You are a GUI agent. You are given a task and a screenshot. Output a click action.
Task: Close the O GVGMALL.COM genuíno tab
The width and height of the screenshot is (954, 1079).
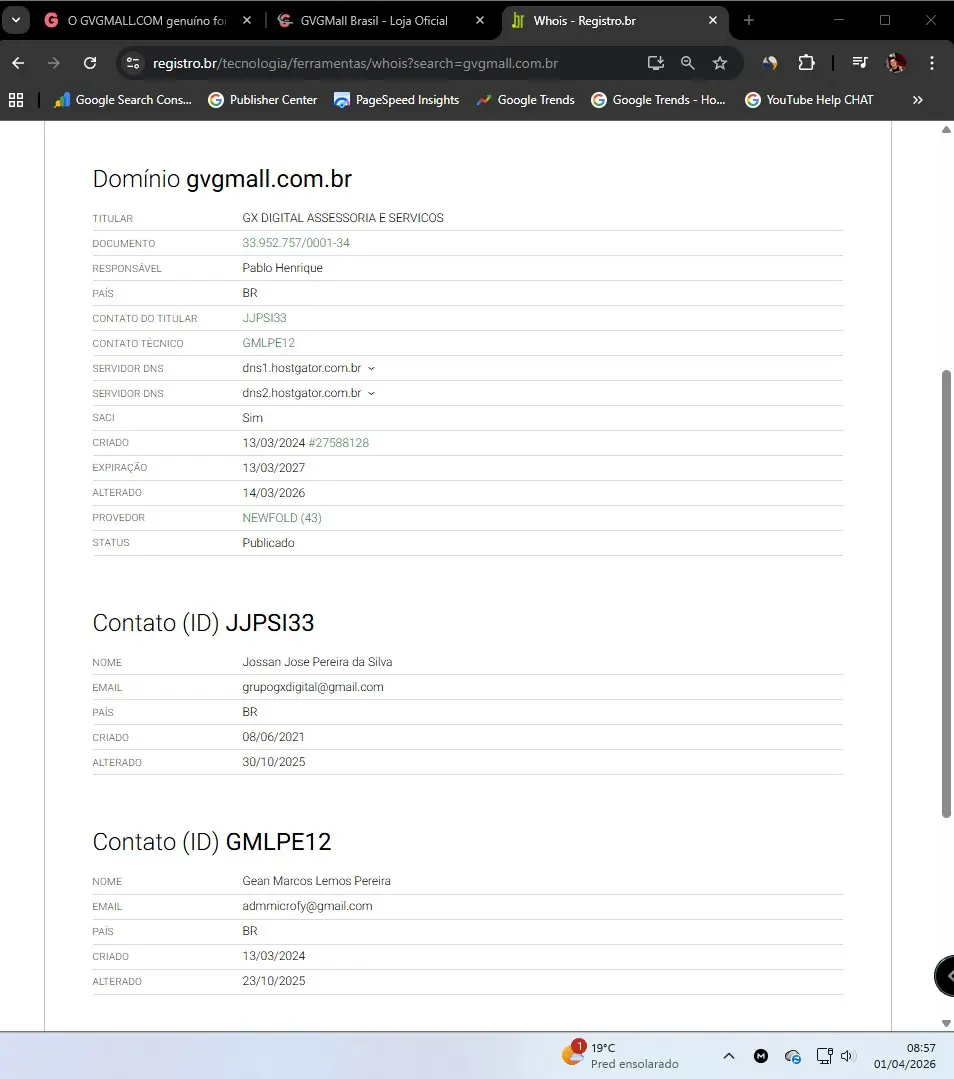247,21
